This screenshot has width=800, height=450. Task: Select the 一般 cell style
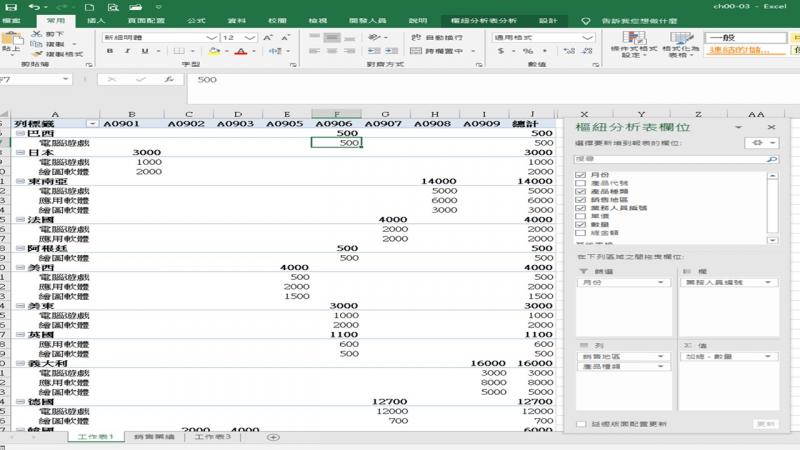coord(745,38)
